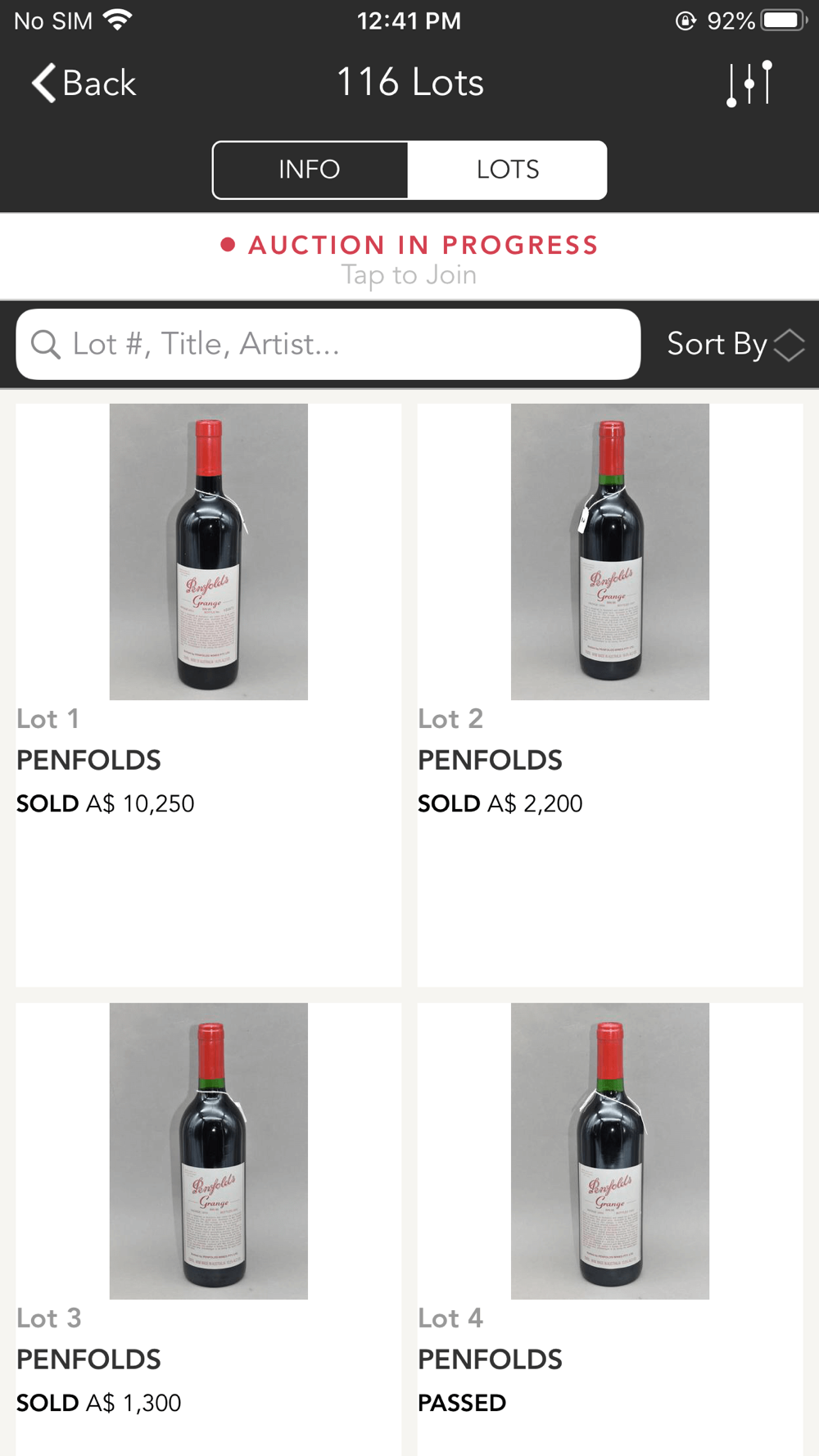
Task: Open Lot 2 Penfolds bottle thumbnail
Action: 610,551
